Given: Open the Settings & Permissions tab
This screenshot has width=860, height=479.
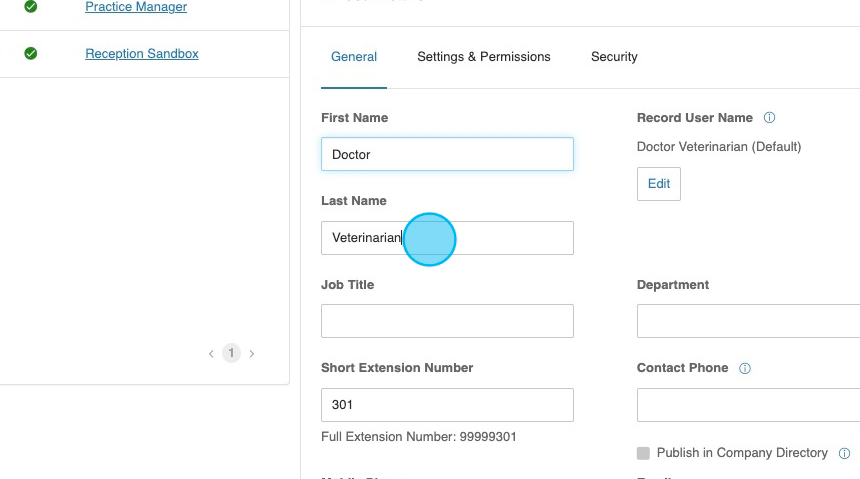Looking at the screenshot, I should pos(483,57).
